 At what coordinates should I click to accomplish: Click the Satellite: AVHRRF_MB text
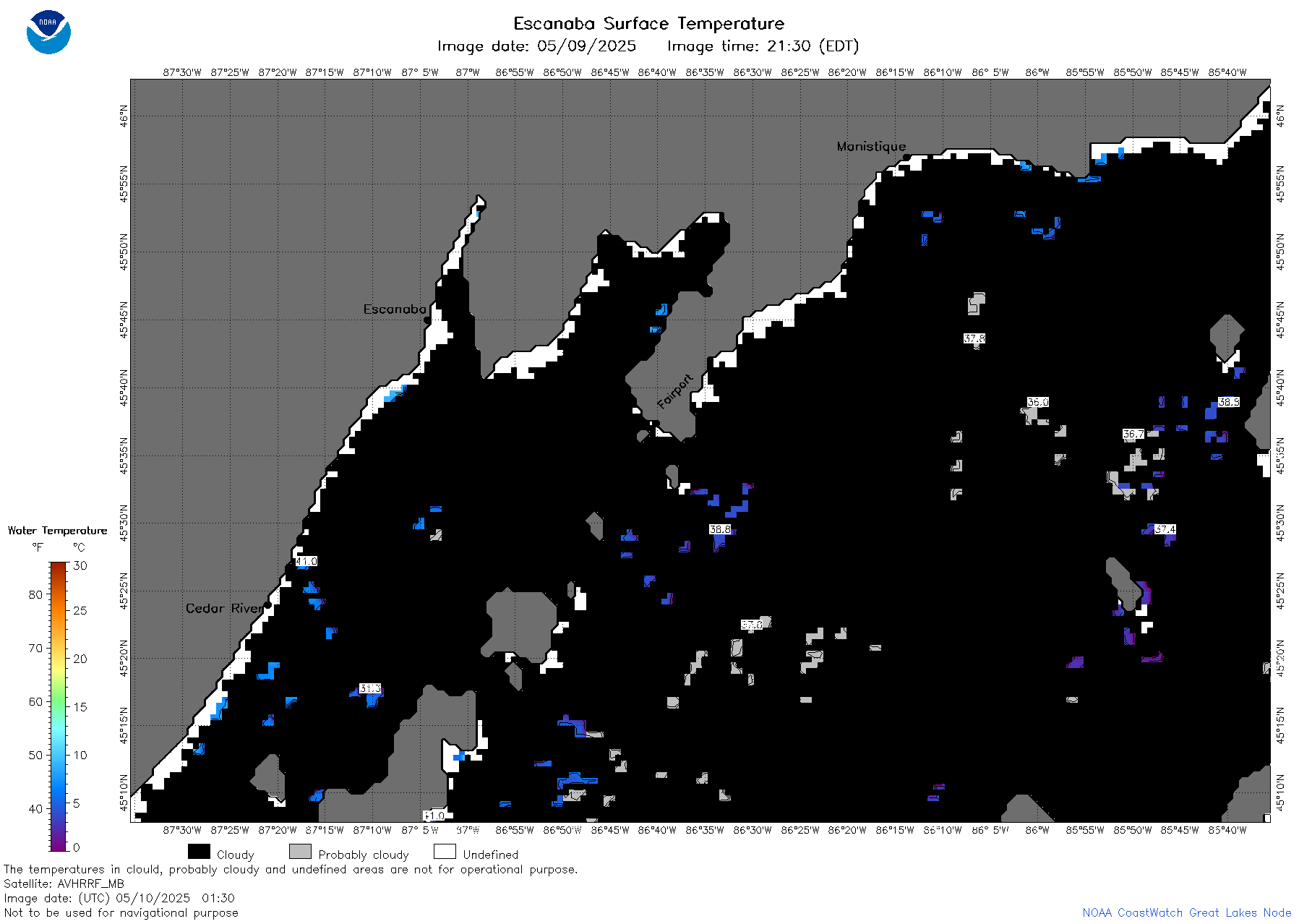[64, 884]
